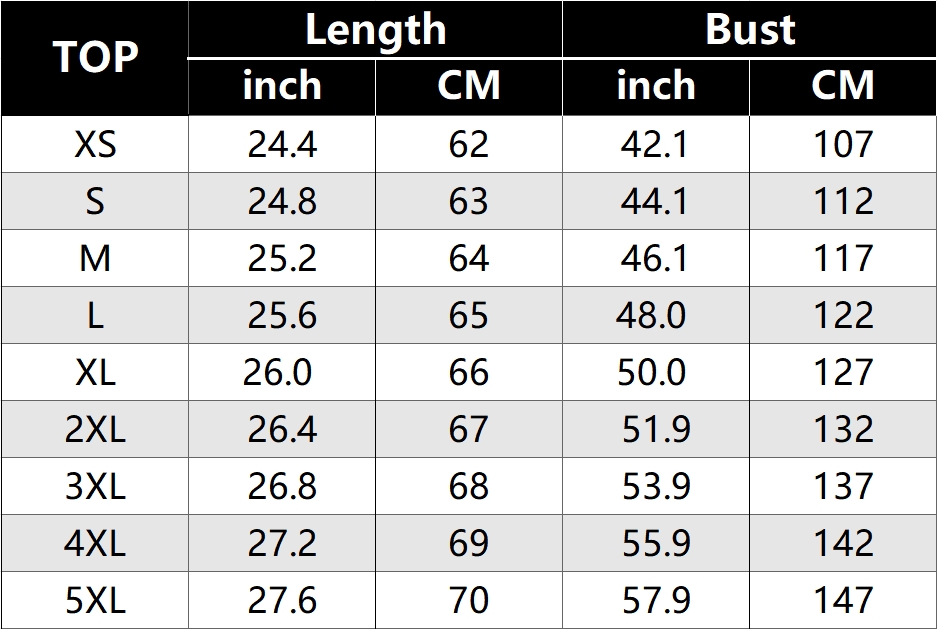Choose the 3XL size label

click(95, 487)
